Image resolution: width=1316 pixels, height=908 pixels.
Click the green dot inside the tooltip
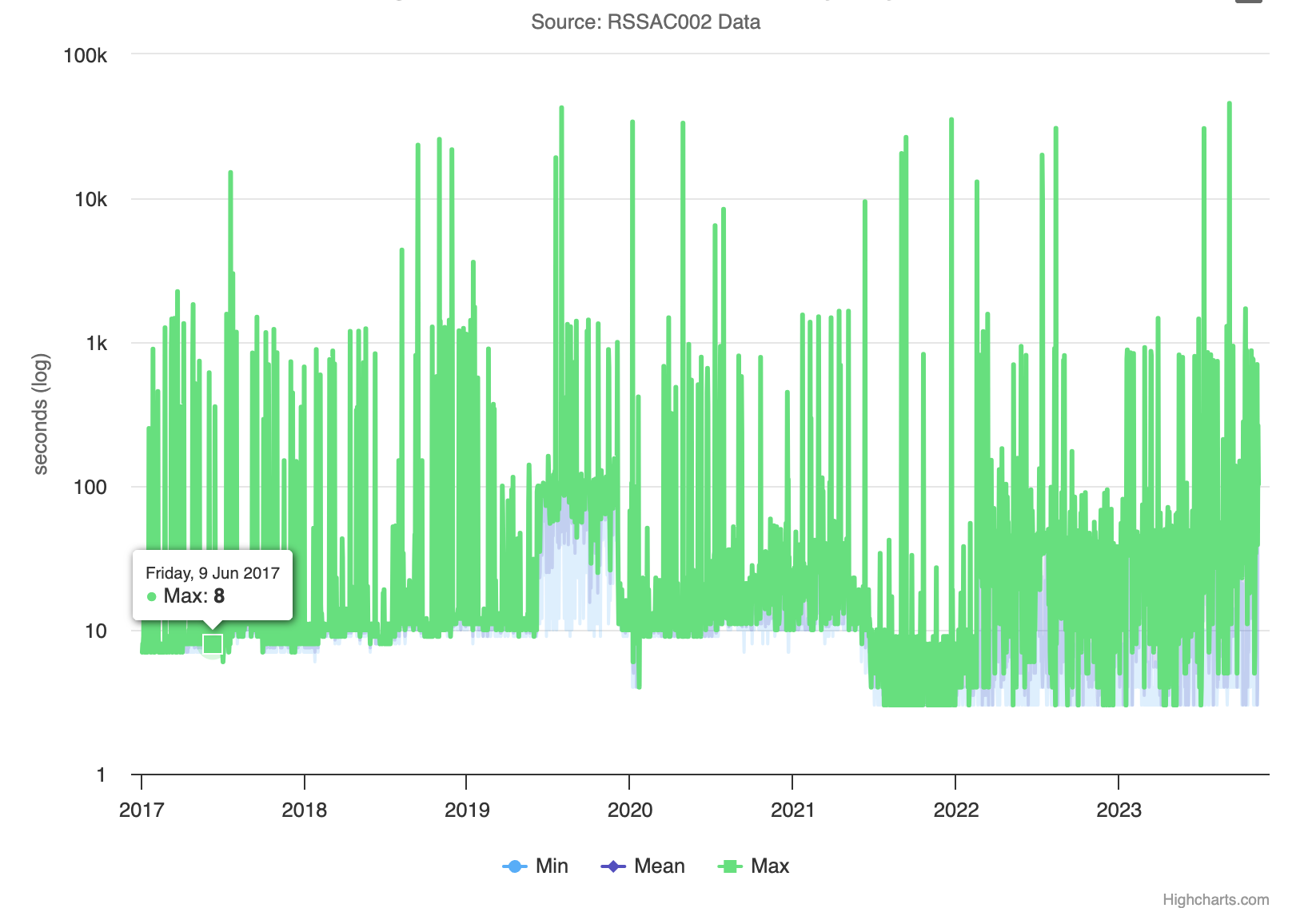[x=152, y=596]
